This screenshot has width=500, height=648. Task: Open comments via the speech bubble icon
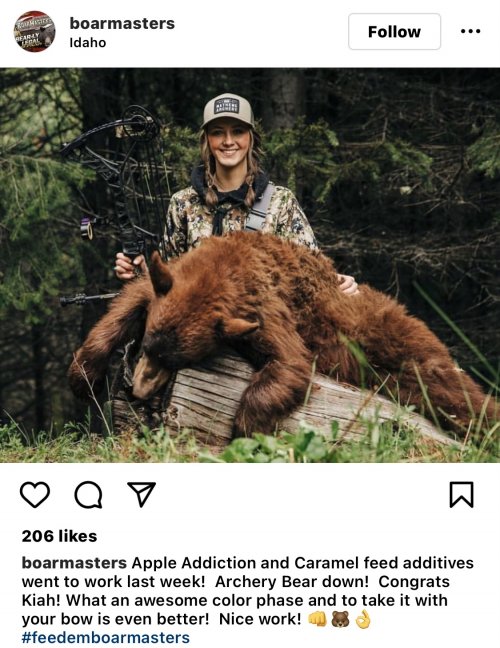click(x=88, y=494)
